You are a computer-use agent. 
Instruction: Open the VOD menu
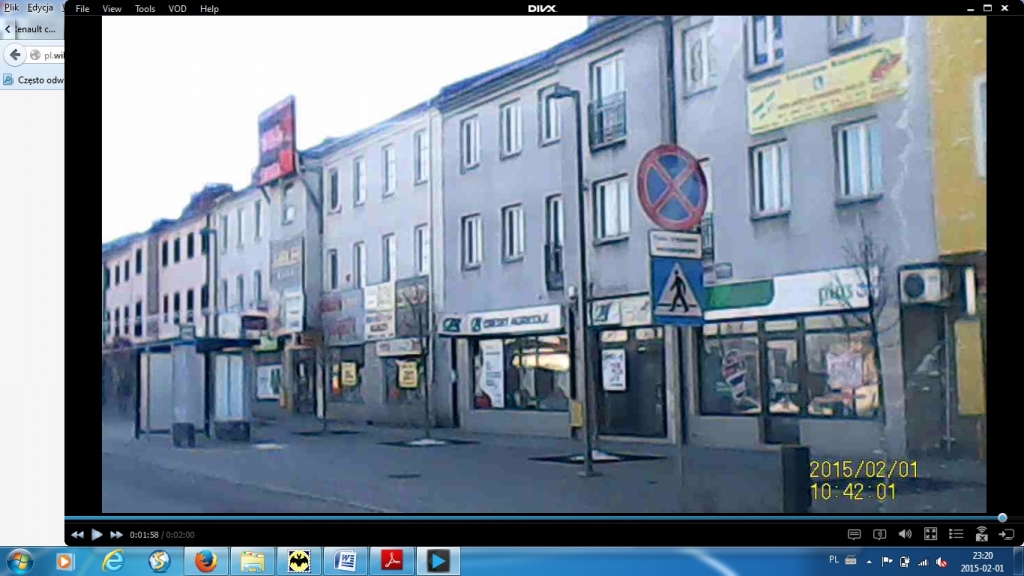177,9
